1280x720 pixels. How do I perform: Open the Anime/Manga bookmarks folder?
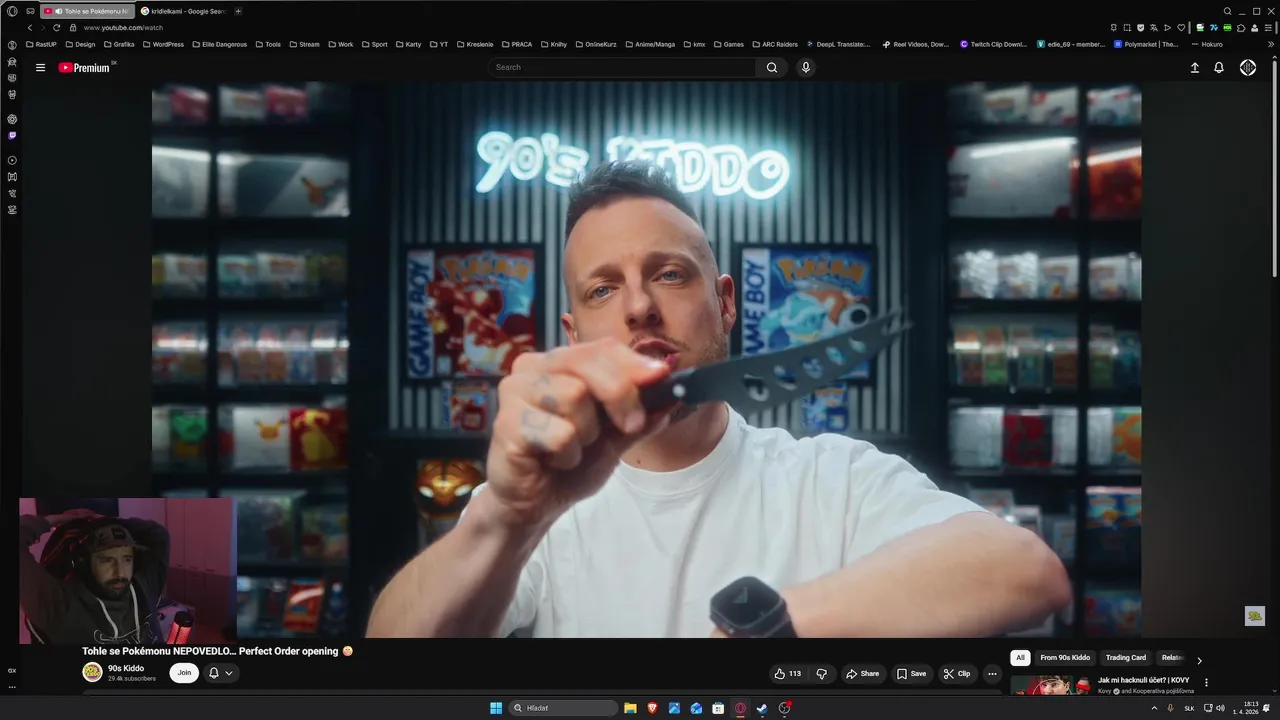click(x=649, y=44)
